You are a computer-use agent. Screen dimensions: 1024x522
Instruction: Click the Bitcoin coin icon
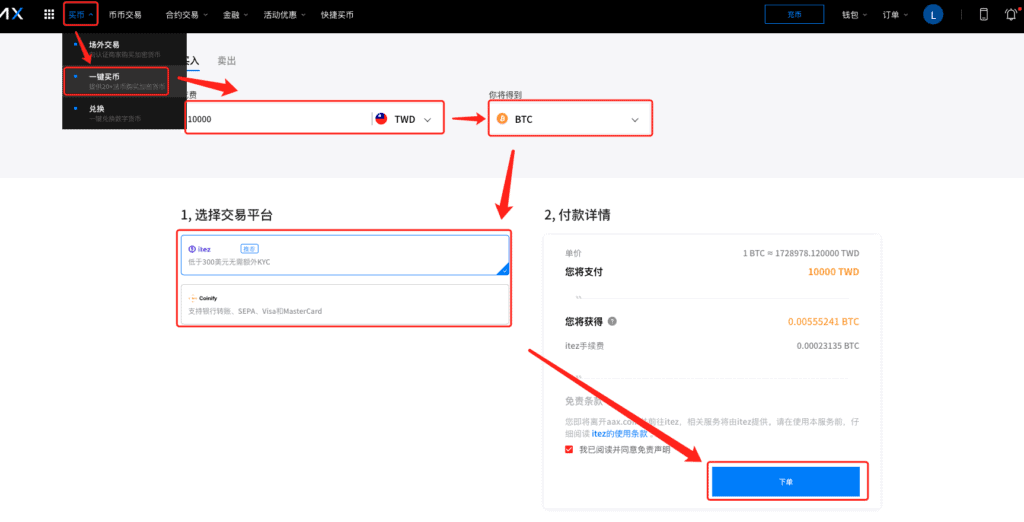502,119
